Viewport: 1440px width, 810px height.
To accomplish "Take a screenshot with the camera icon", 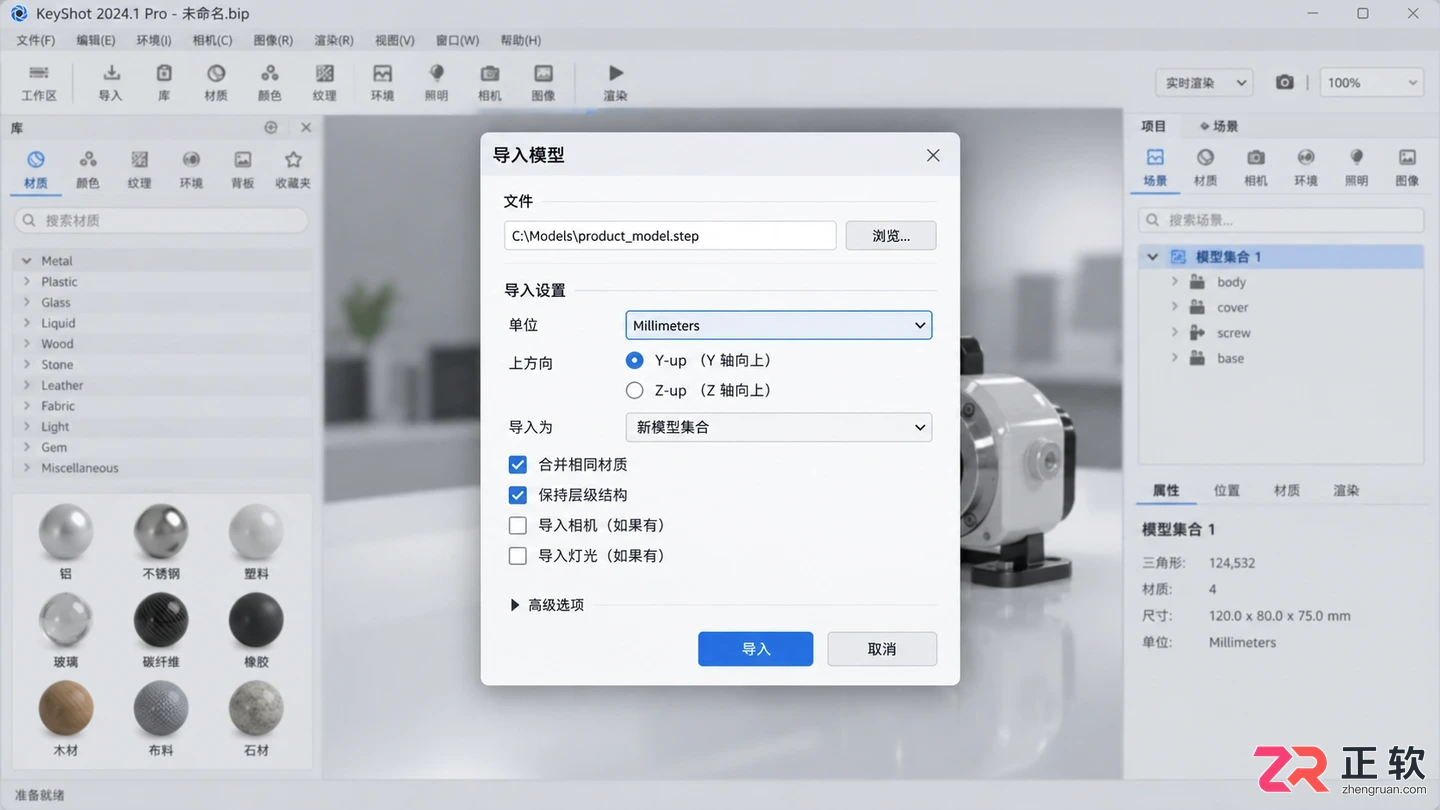I will point(1285,82).
